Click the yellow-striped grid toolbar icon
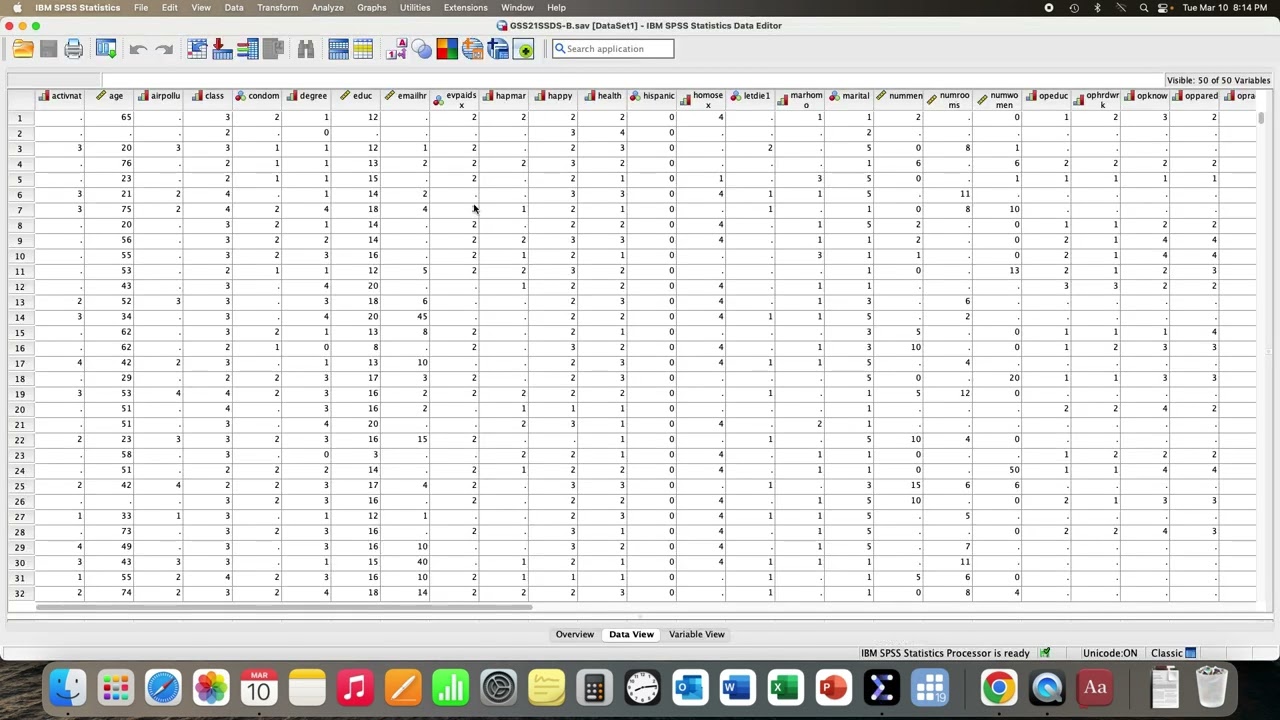The width and height of the screenshot is (1280, 720). click(x=363, y=49)
